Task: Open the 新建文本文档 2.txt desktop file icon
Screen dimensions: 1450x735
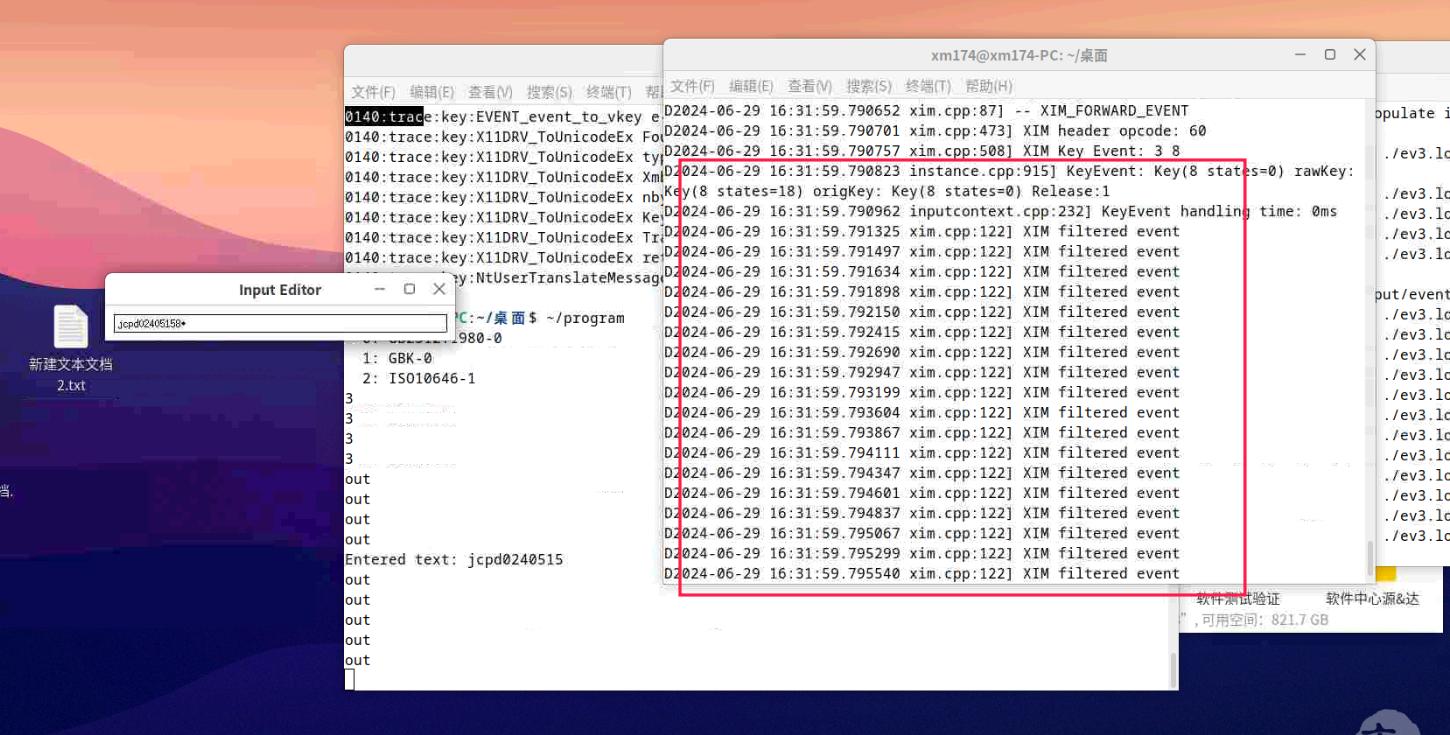Action: 70,348
